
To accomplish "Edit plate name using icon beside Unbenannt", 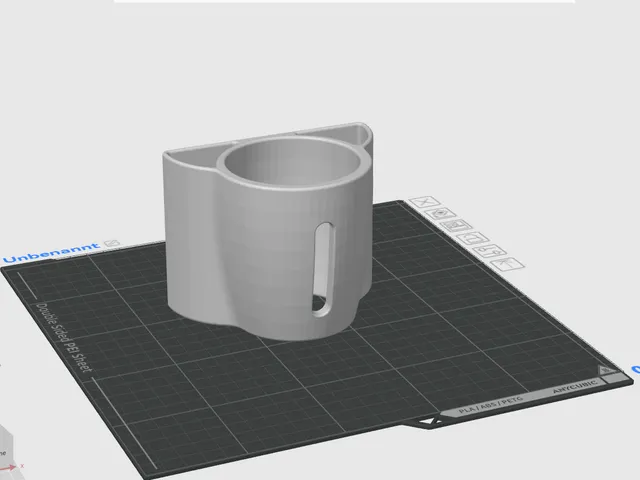I will coord(111,243).
